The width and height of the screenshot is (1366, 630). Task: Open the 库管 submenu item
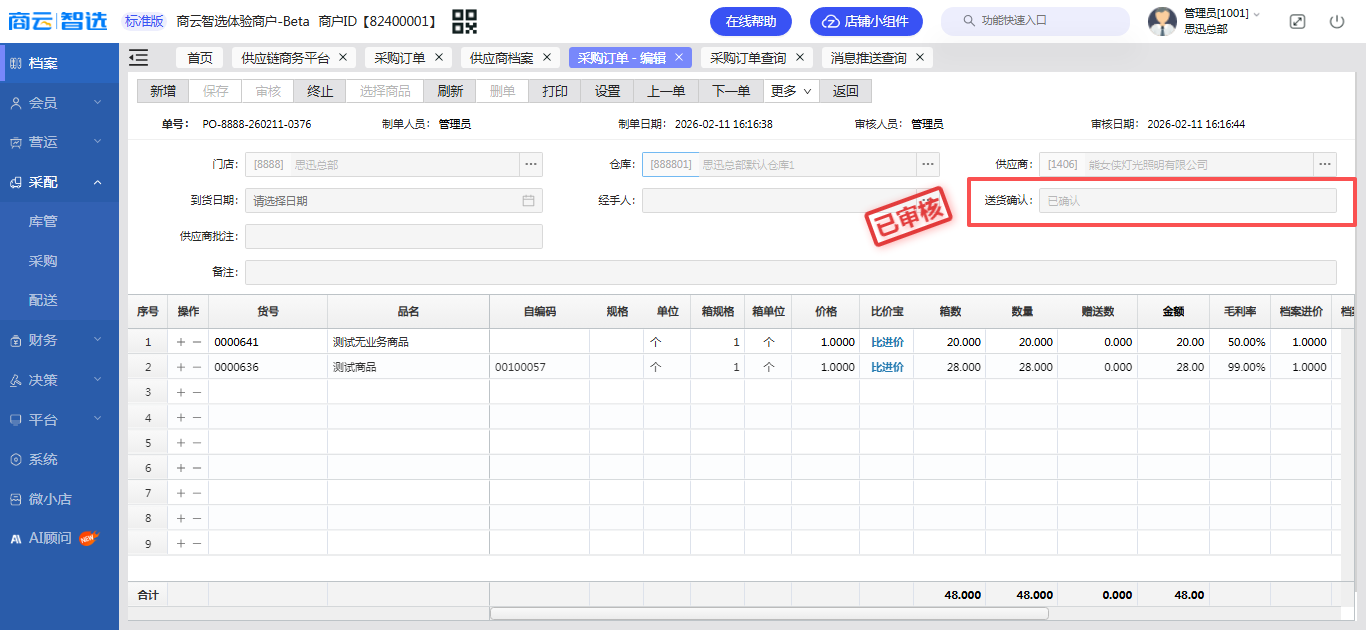point(43,221)
